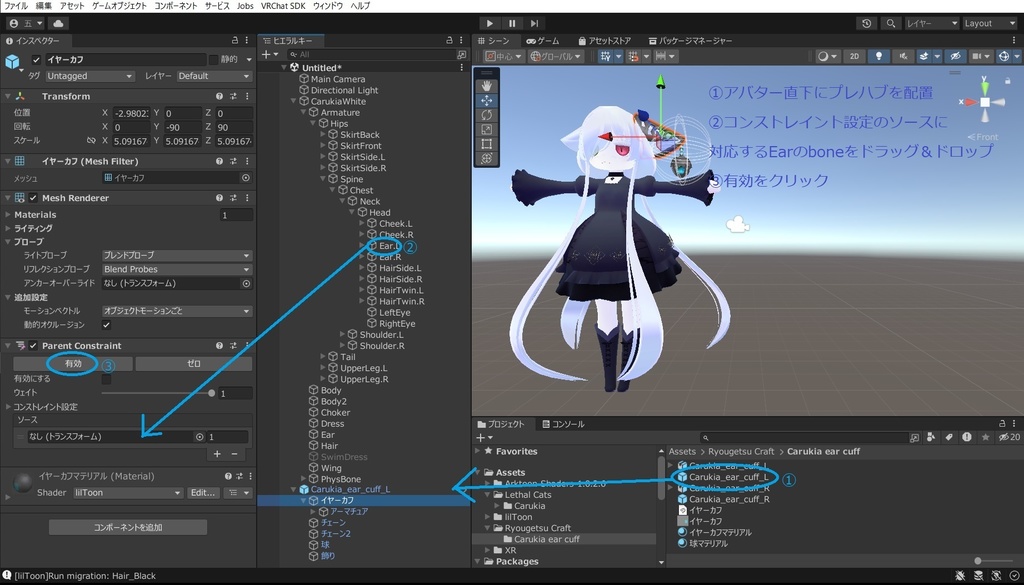Toggle scene lighting bulb icon
The image size is (1024, 585).
[x=879, y=56]
